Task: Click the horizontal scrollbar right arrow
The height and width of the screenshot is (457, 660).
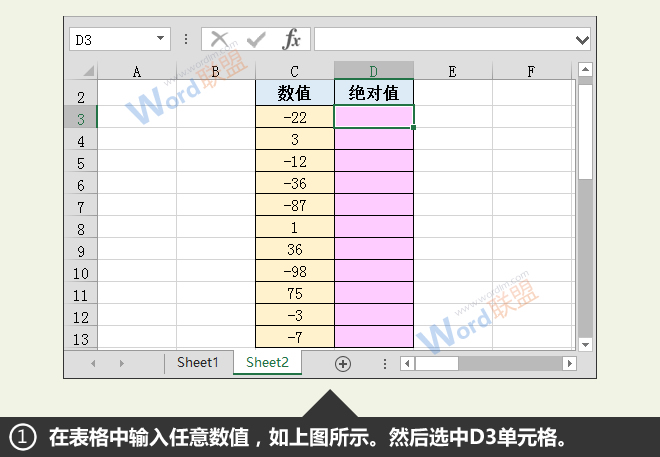Action: pyautogui.click(x=570, y=363)
